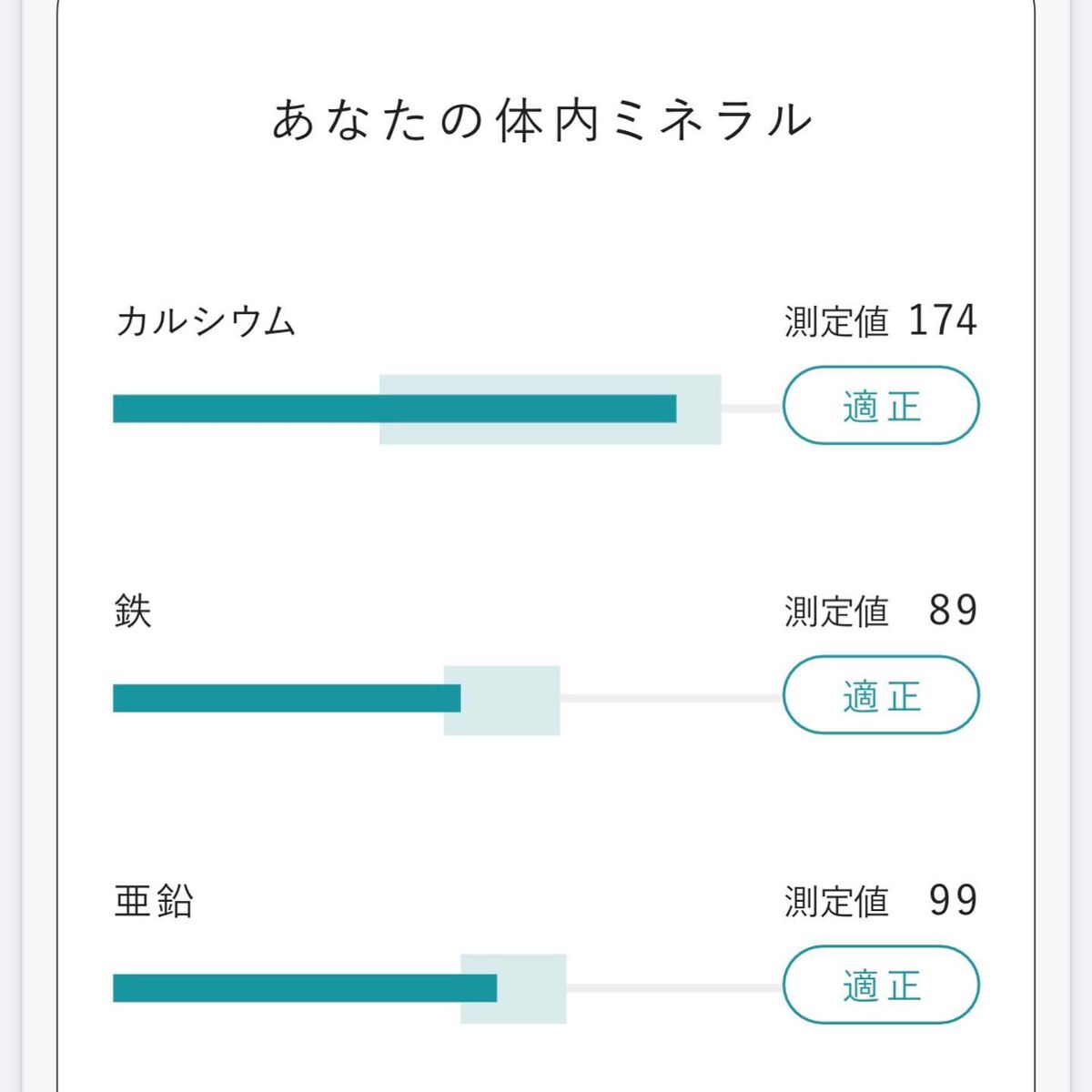
Task: Click the 亜鉛 mineral label
Action: click(x=154, y=900)
